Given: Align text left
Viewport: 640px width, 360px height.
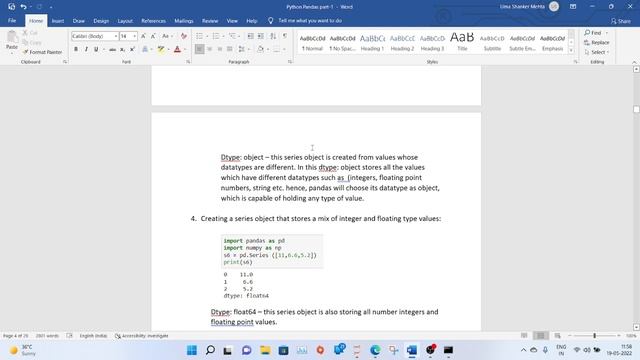Looking at the screenshot, I should click(x=199, y=49).
